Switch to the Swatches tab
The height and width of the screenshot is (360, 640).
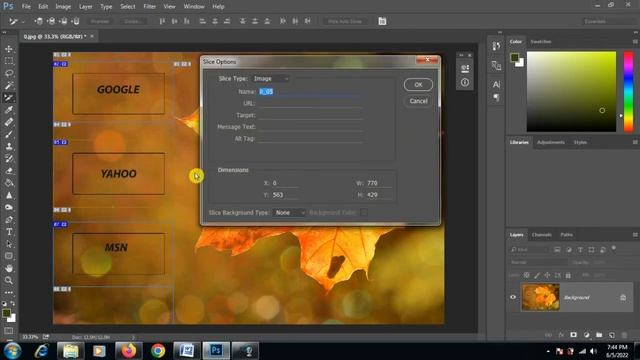540,42
